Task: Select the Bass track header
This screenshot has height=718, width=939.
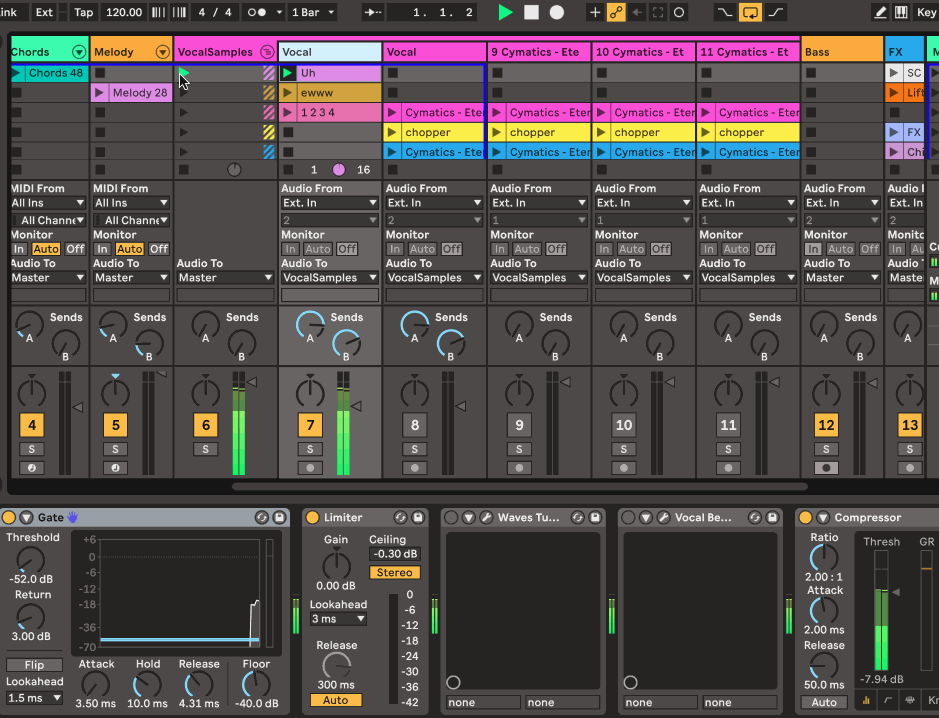Action: [x=842, y=52]
